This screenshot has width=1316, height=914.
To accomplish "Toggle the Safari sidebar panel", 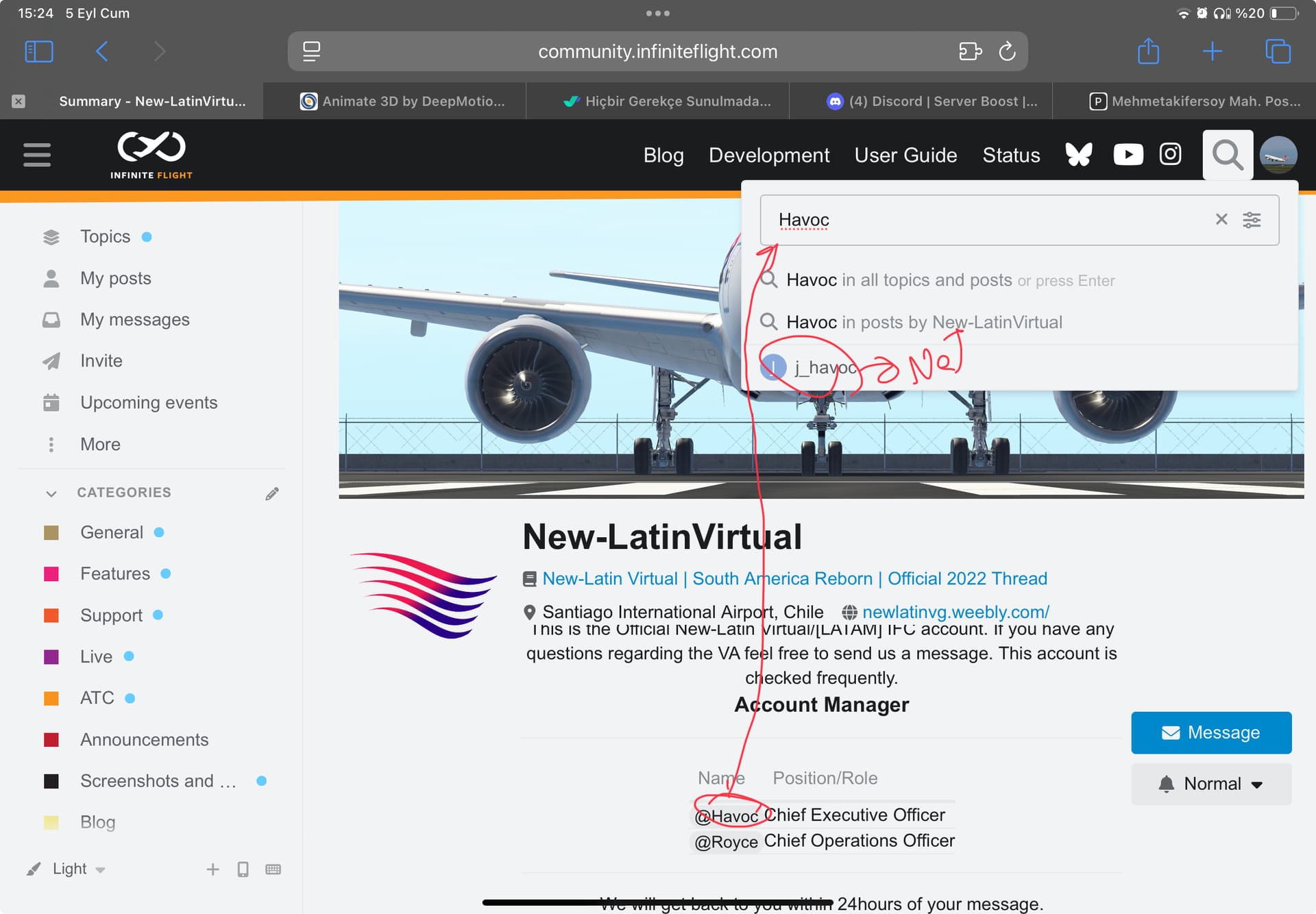I will (x=39, y=51).
